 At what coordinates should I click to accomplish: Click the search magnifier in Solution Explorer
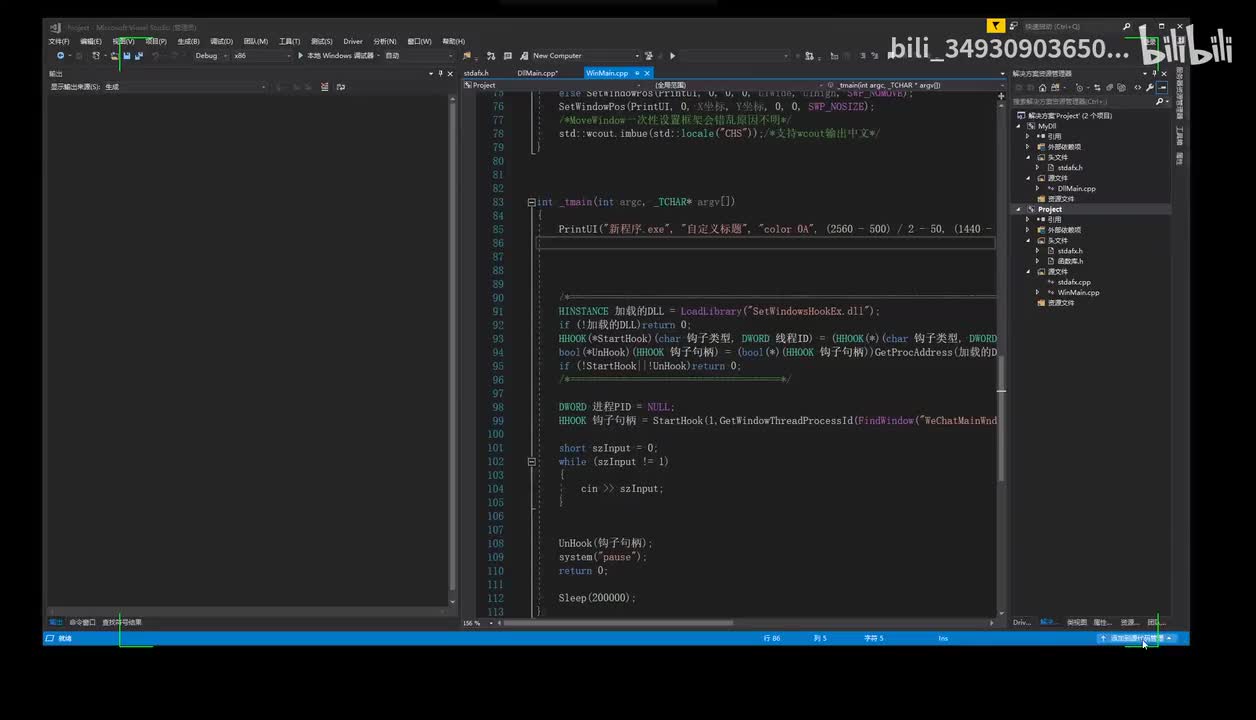pyautogui.click(x=1159, y=101)
